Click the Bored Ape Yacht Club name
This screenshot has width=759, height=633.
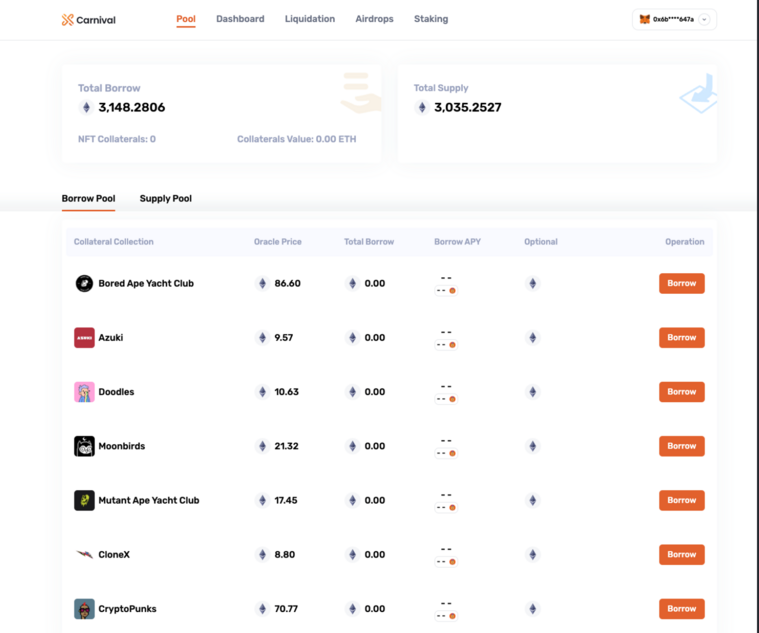146,283
